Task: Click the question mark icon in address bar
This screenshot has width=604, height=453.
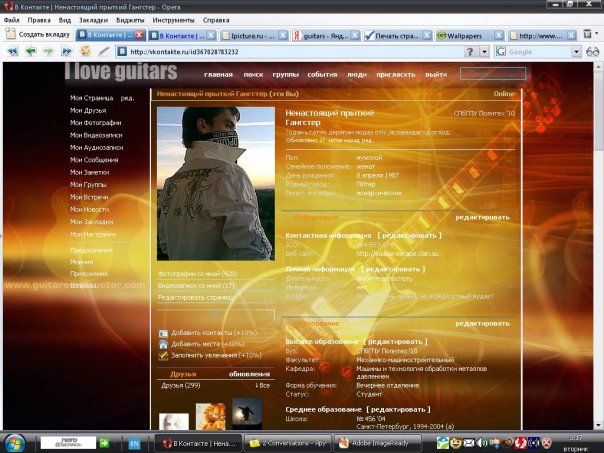Action: [x=470, y=52]
